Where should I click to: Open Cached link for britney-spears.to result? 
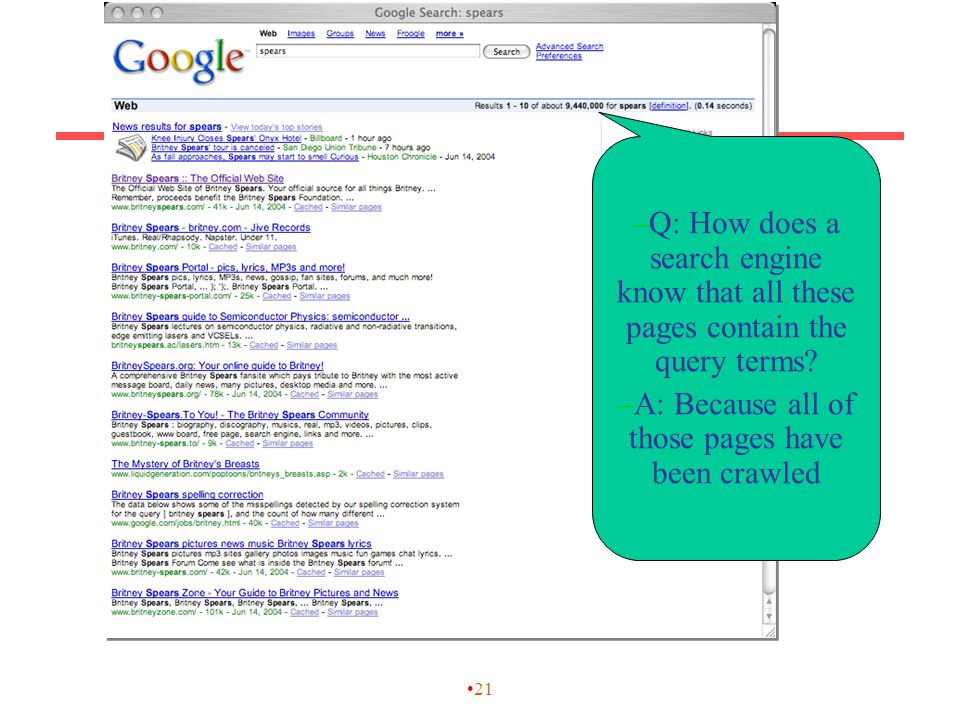point(239,444)
